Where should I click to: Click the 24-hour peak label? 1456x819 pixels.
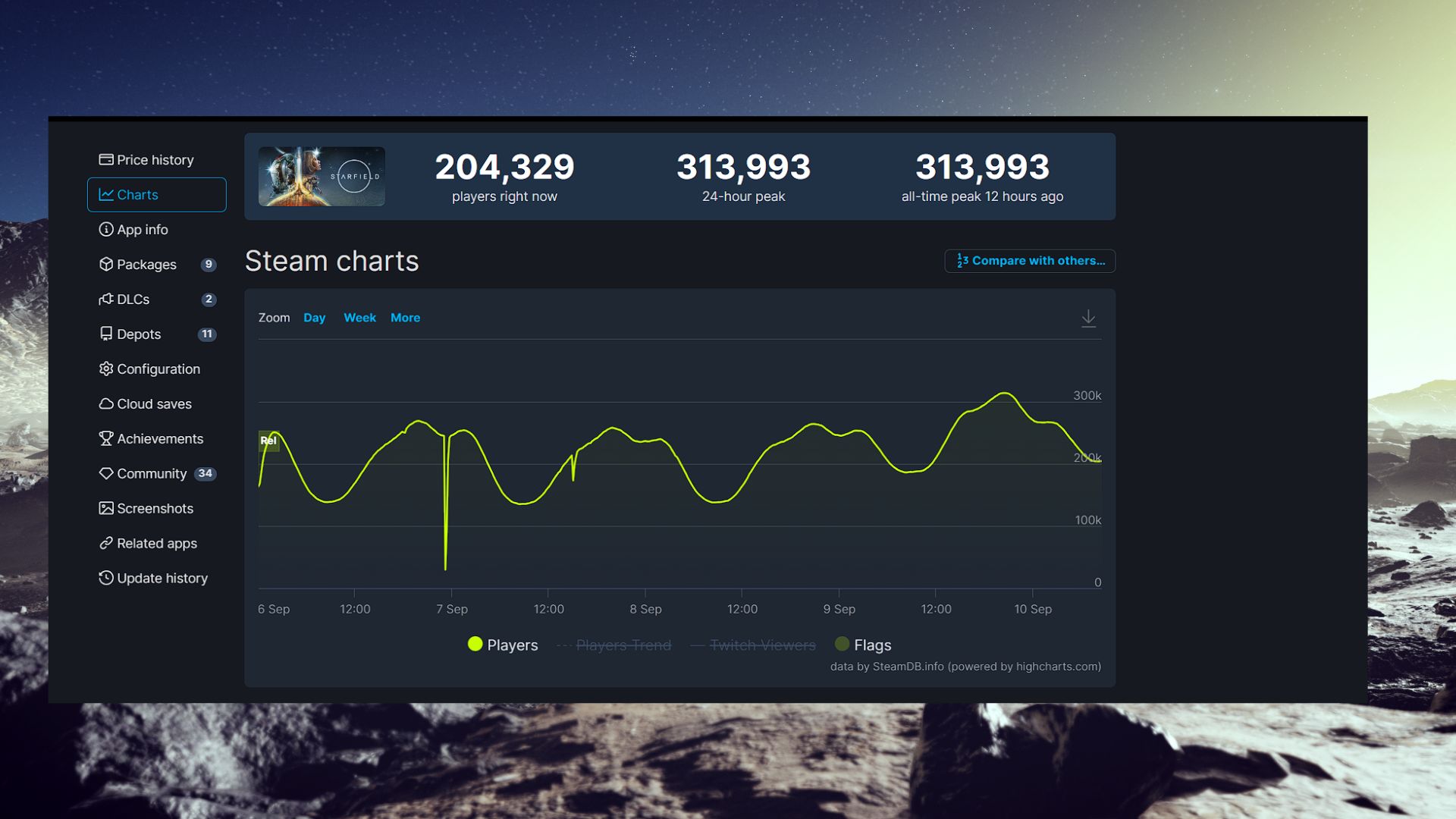pos(743,196)
